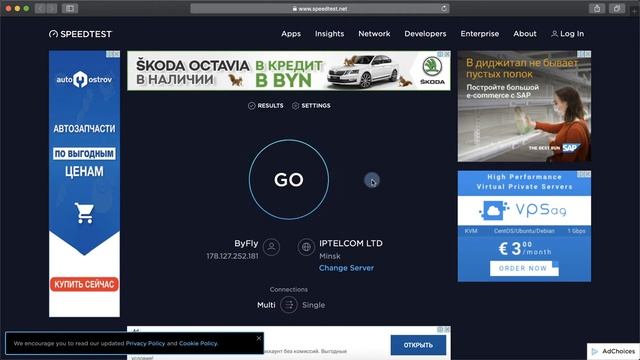Click the auto-ostrov logo
Image resolution: width=640 pixels, height=360 pixels.
[84, 79]
